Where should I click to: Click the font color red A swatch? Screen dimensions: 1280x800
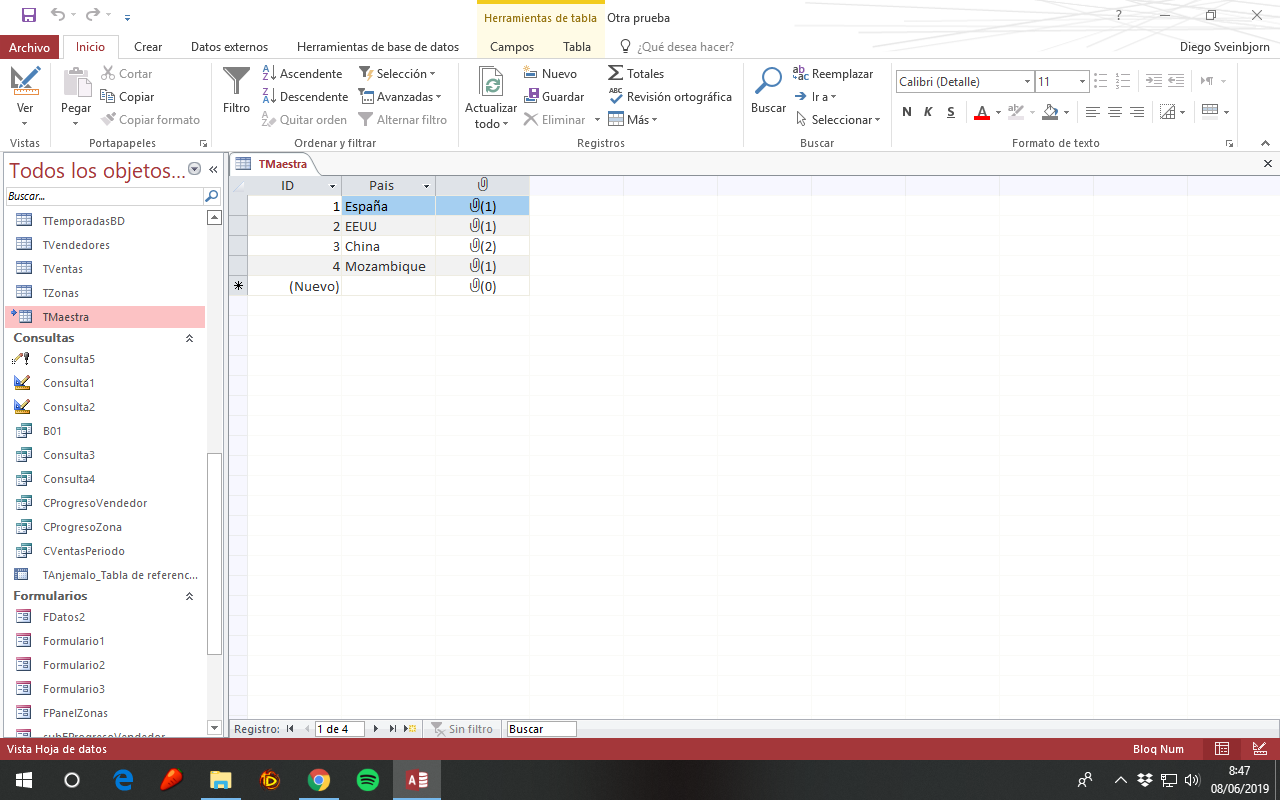(x=982, y=112)
